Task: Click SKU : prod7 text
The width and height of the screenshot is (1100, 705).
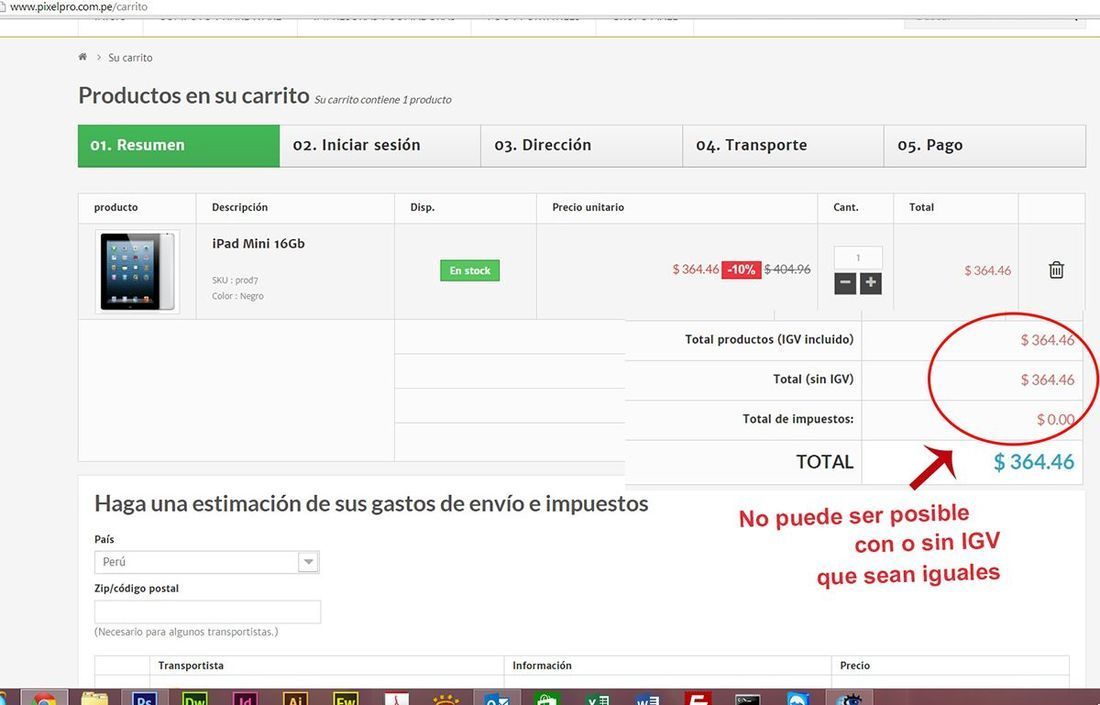Action: click(235, 280)
